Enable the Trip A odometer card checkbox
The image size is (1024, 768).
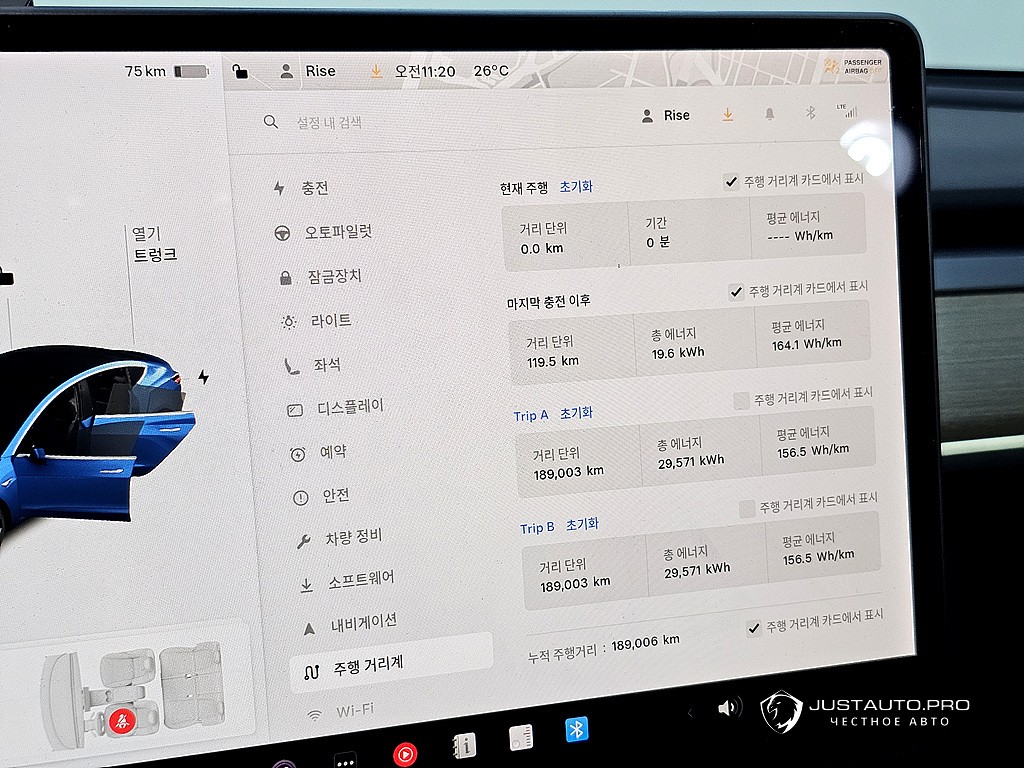741,400
